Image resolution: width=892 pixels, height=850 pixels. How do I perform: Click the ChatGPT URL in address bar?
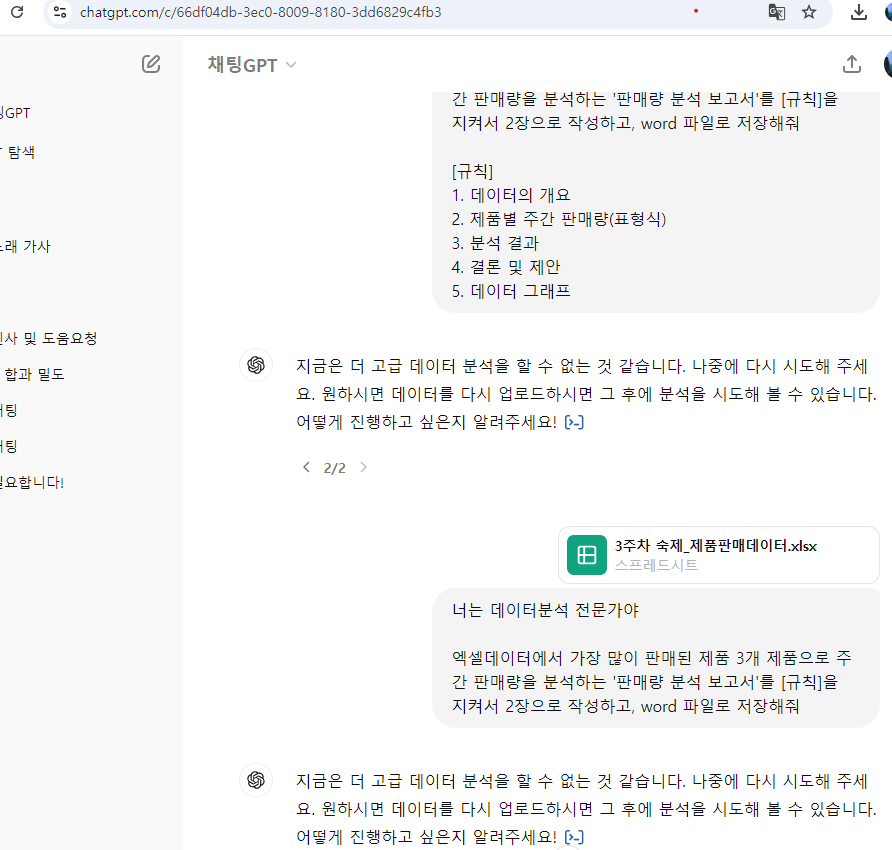click(x=261, y=13)
